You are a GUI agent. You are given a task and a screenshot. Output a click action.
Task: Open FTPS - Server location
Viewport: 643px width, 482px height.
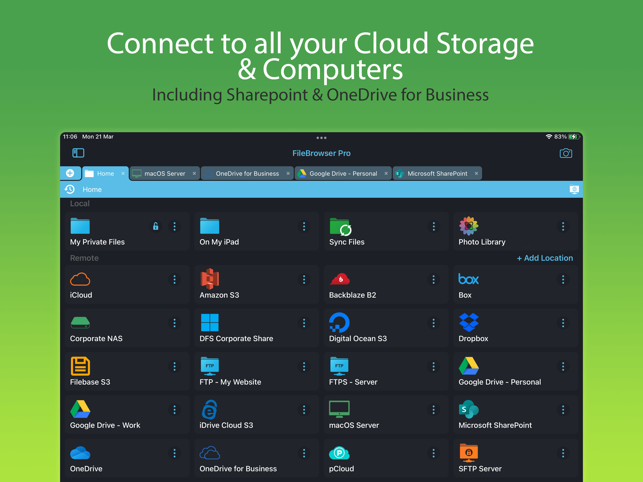click(386, 371)
